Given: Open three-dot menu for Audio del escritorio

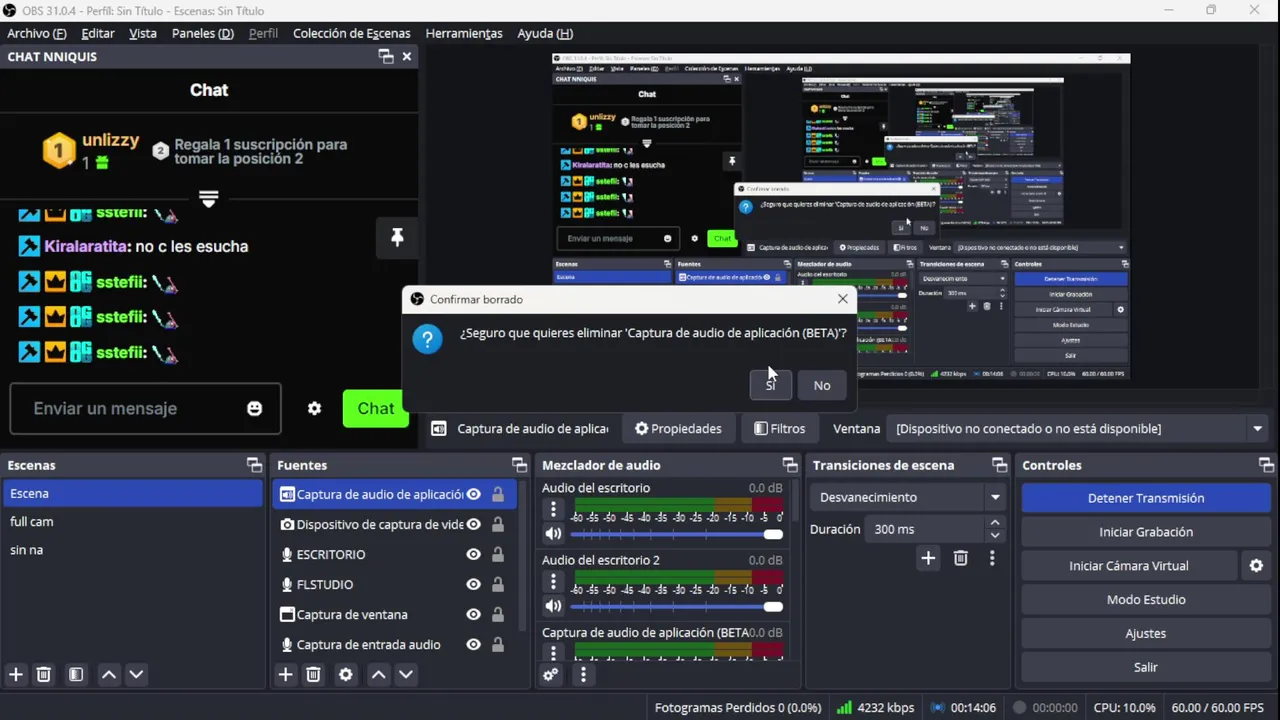Looking at the screenshot, I should [553, 509].
